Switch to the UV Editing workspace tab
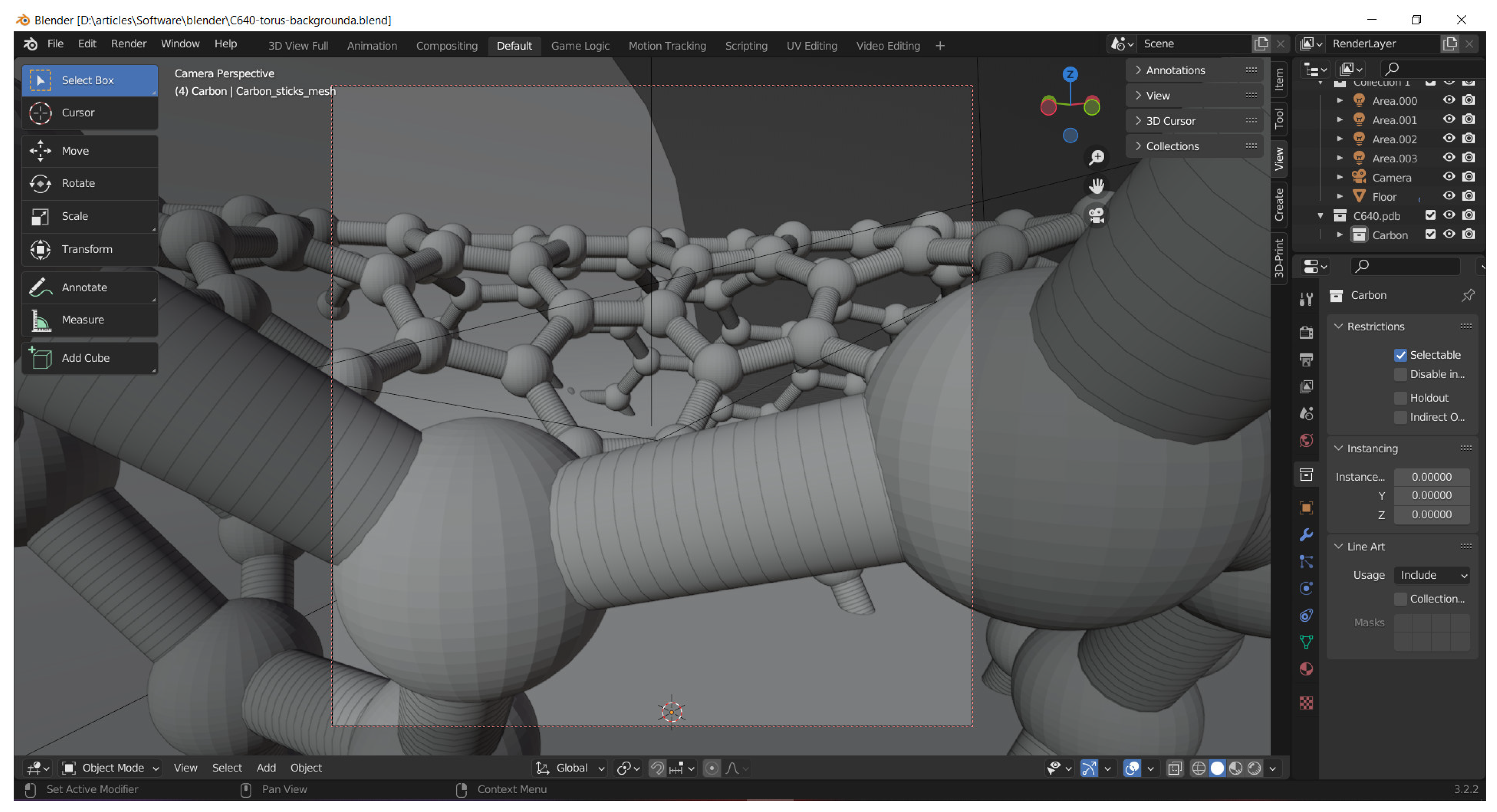 pyautogui.click(x=811, y=45)
